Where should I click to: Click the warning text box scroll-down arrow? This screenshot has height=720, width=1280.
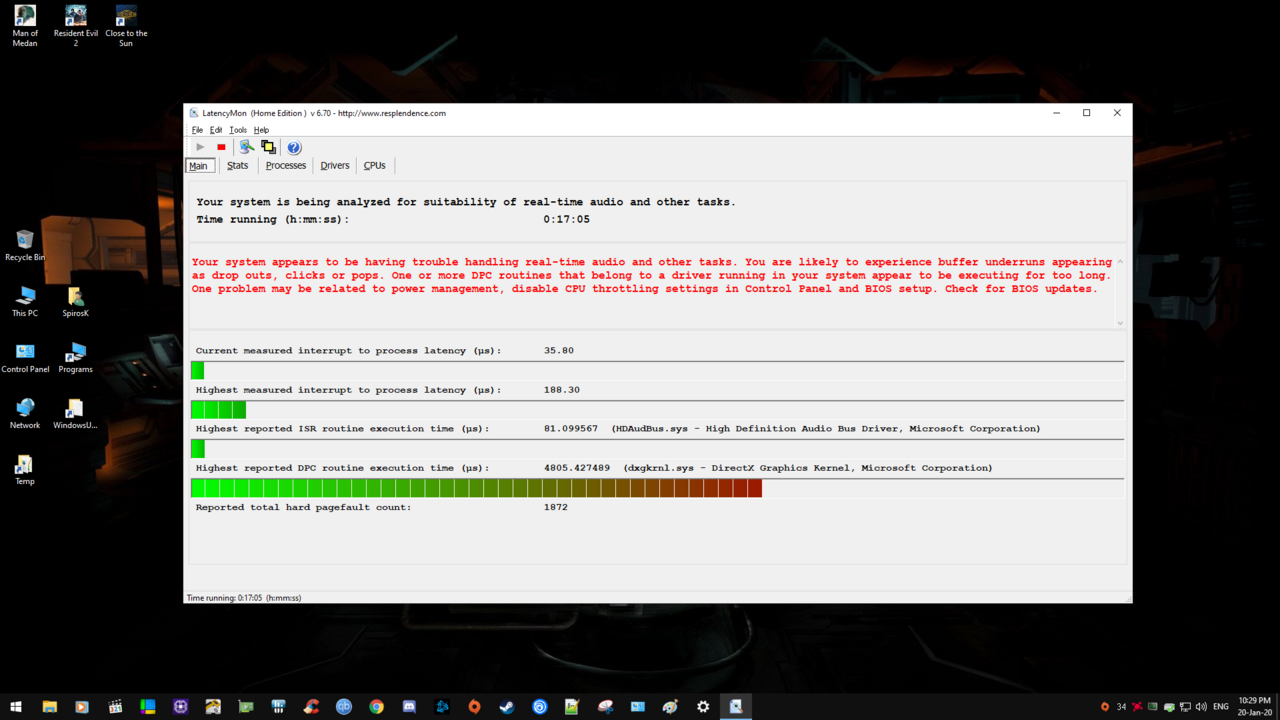(x=1120, y=322)
